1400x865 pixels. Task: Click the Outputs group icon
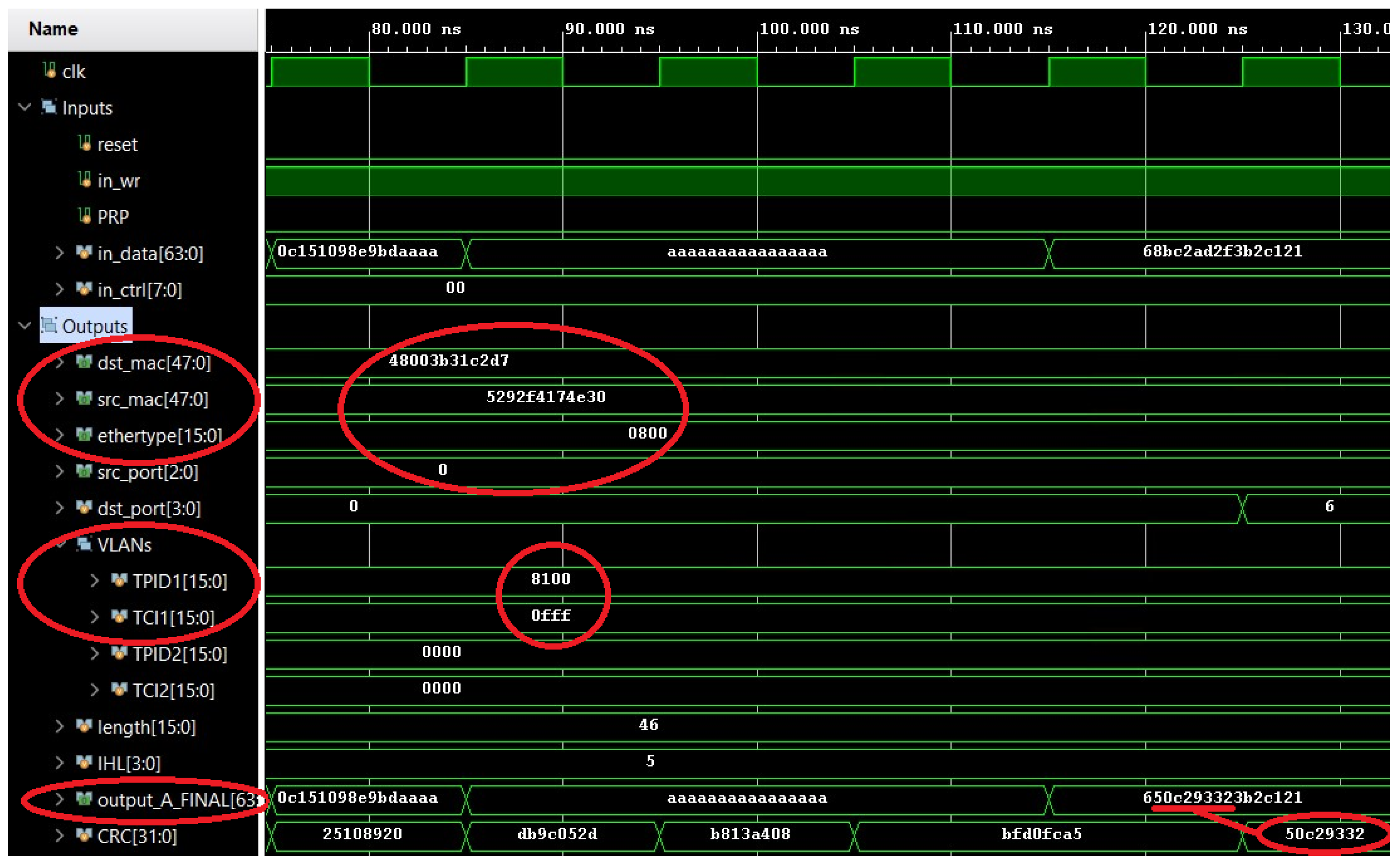coord(49,326)
